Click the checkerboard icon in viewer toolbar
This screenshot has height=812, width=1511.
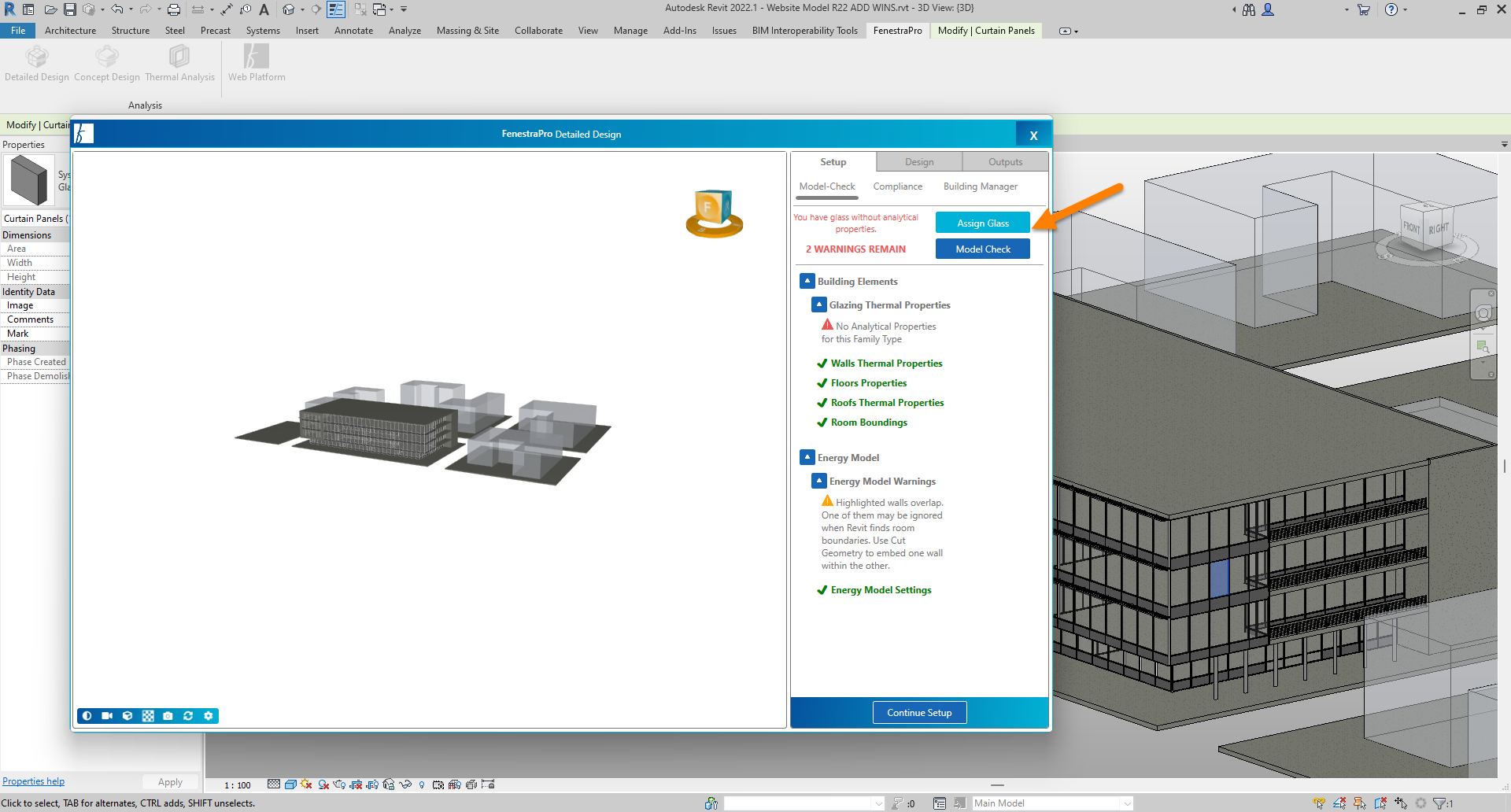(148, 716)
